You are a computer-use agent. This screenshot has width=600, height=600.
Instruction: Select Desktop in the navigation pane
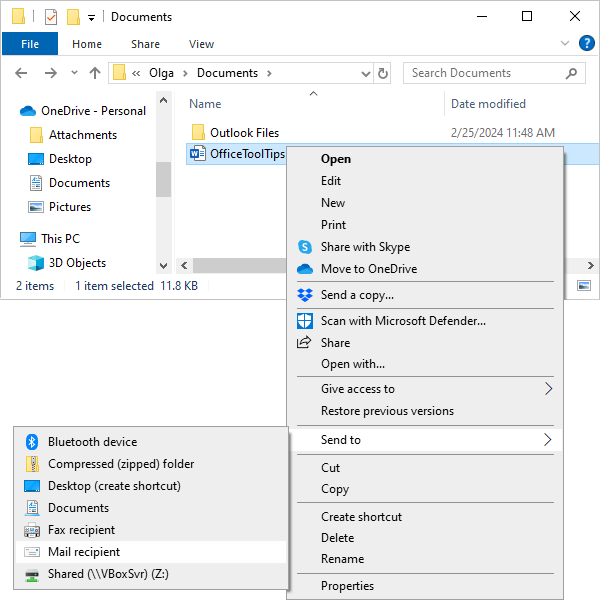tap(60, 159)
